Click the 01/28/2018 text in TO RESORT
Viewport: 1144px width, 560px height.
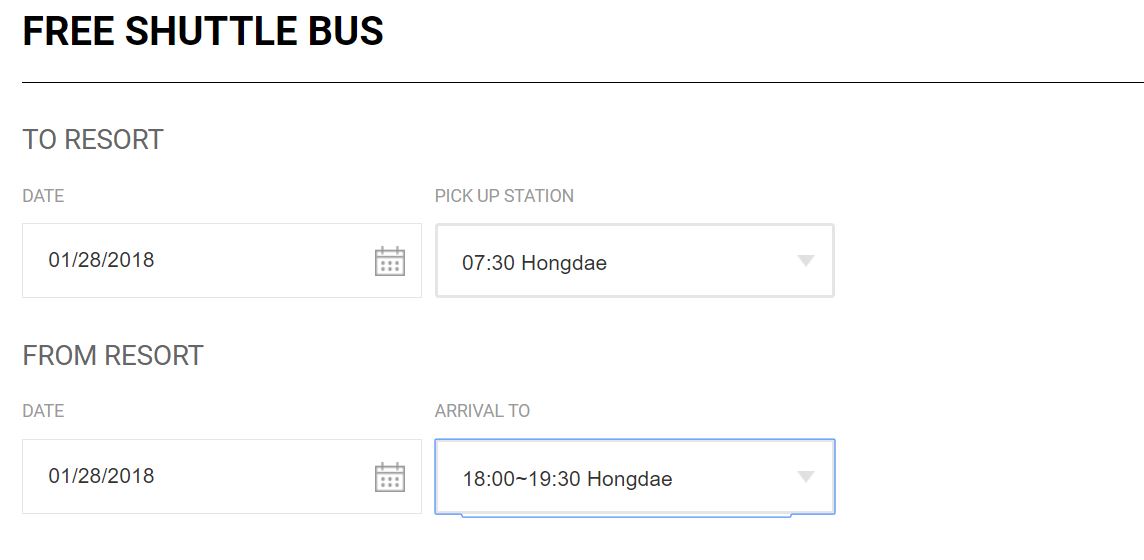(101, 260)
